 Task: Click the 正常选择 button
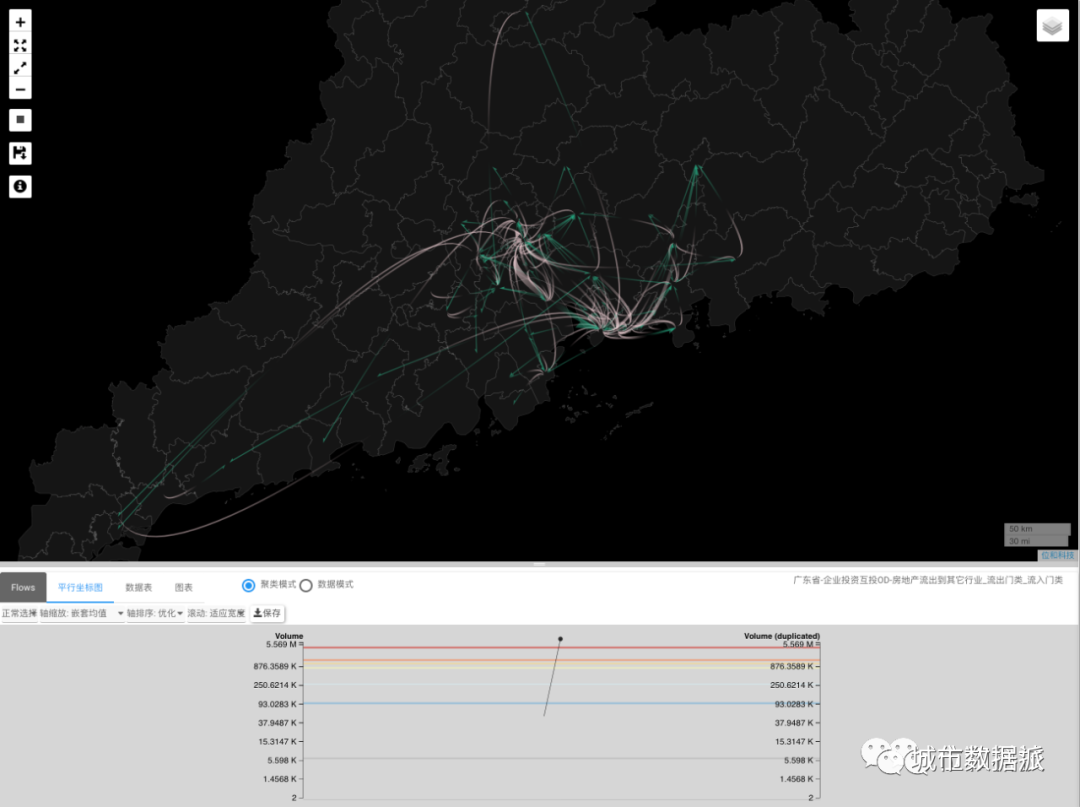pos(19,614)
